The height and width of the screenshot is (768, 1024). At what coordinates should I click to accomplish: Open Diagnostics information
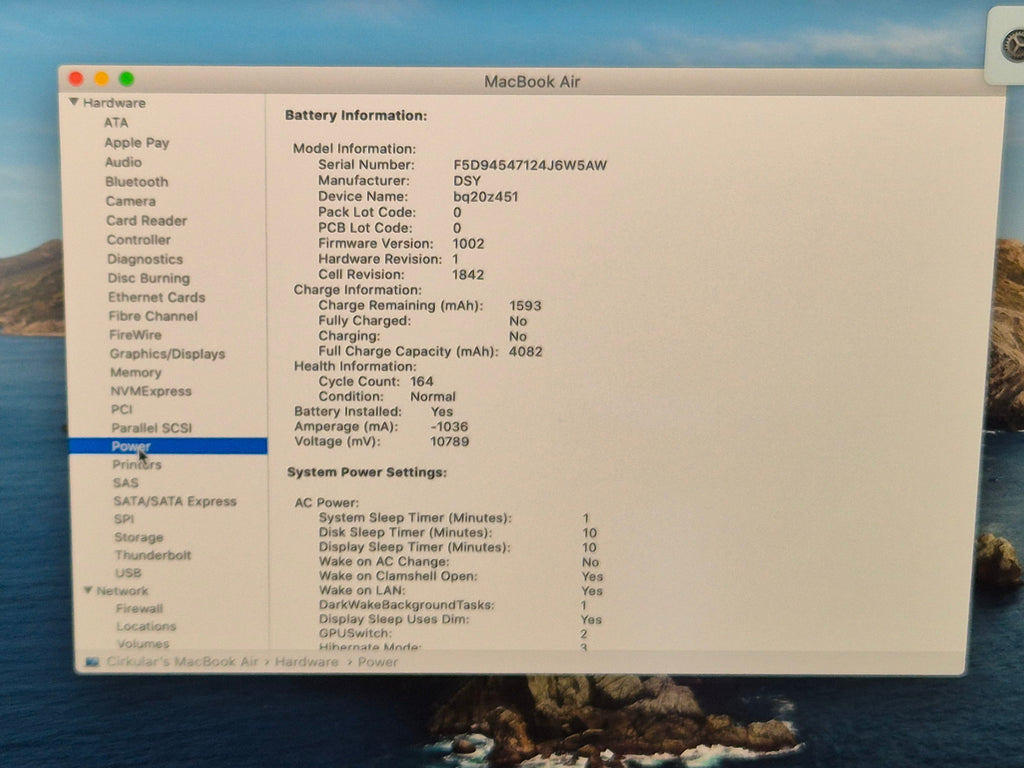coord(145,259)
